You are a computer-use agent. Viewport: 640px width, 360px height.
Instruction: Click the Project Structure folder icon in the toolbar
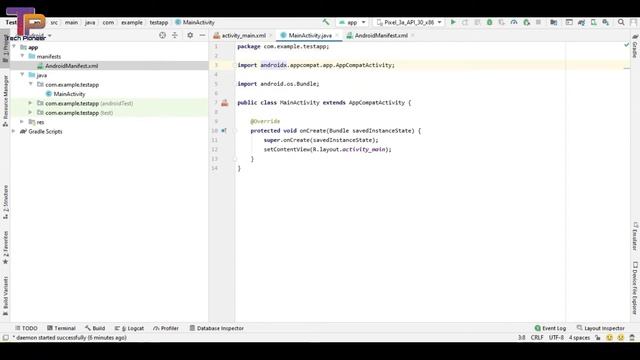(553, 22)
